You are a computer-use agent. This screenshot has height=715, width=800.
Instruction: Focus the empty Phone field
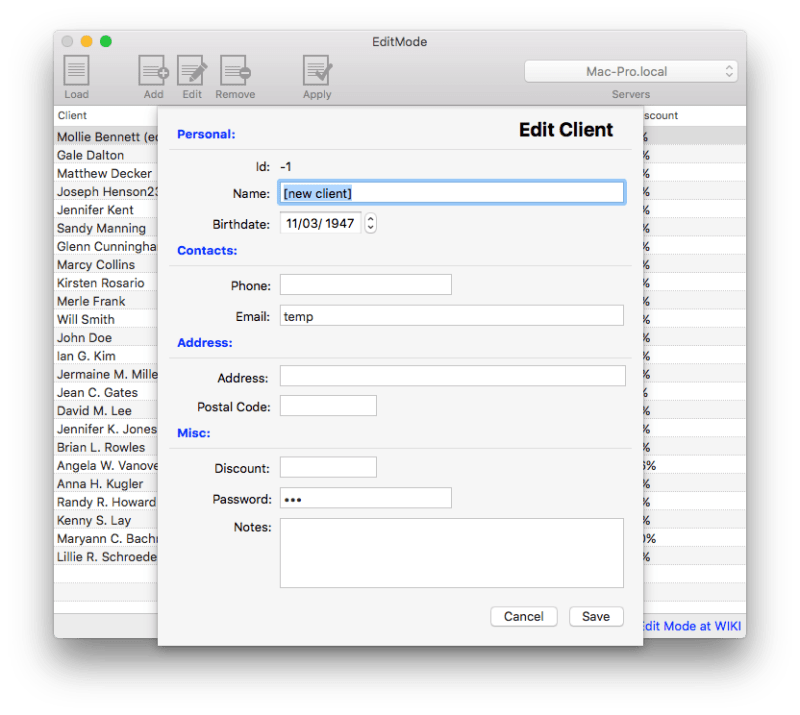[x=365, y=284]
